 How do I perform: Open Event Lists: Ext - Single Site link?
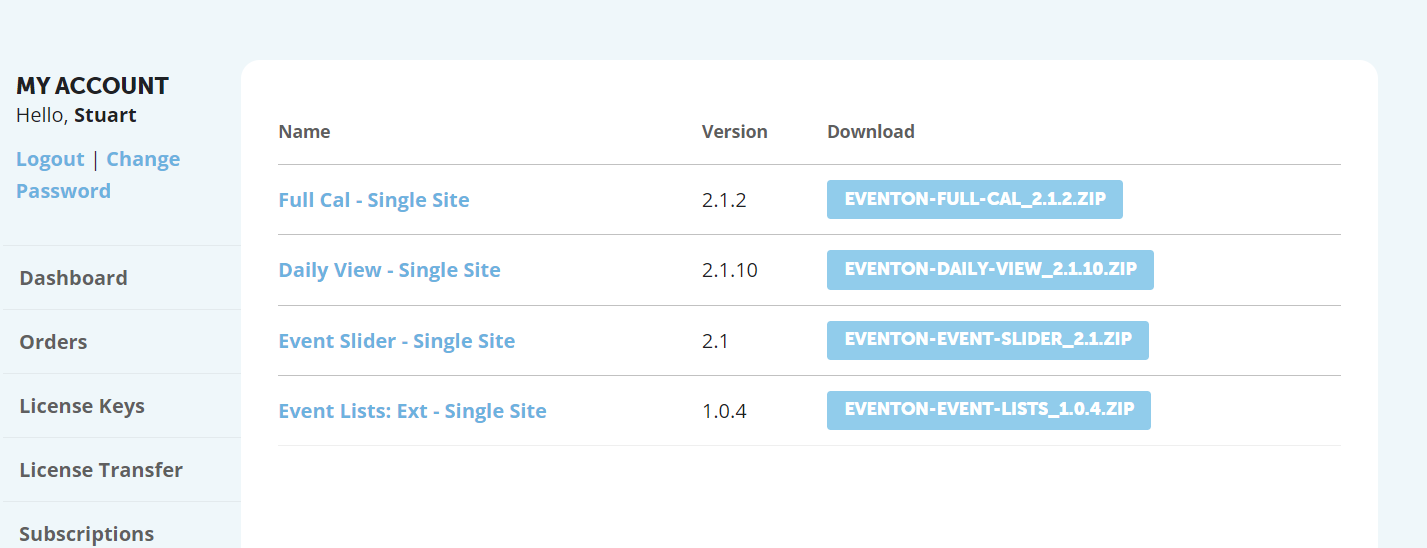click(x=412, y=411)
